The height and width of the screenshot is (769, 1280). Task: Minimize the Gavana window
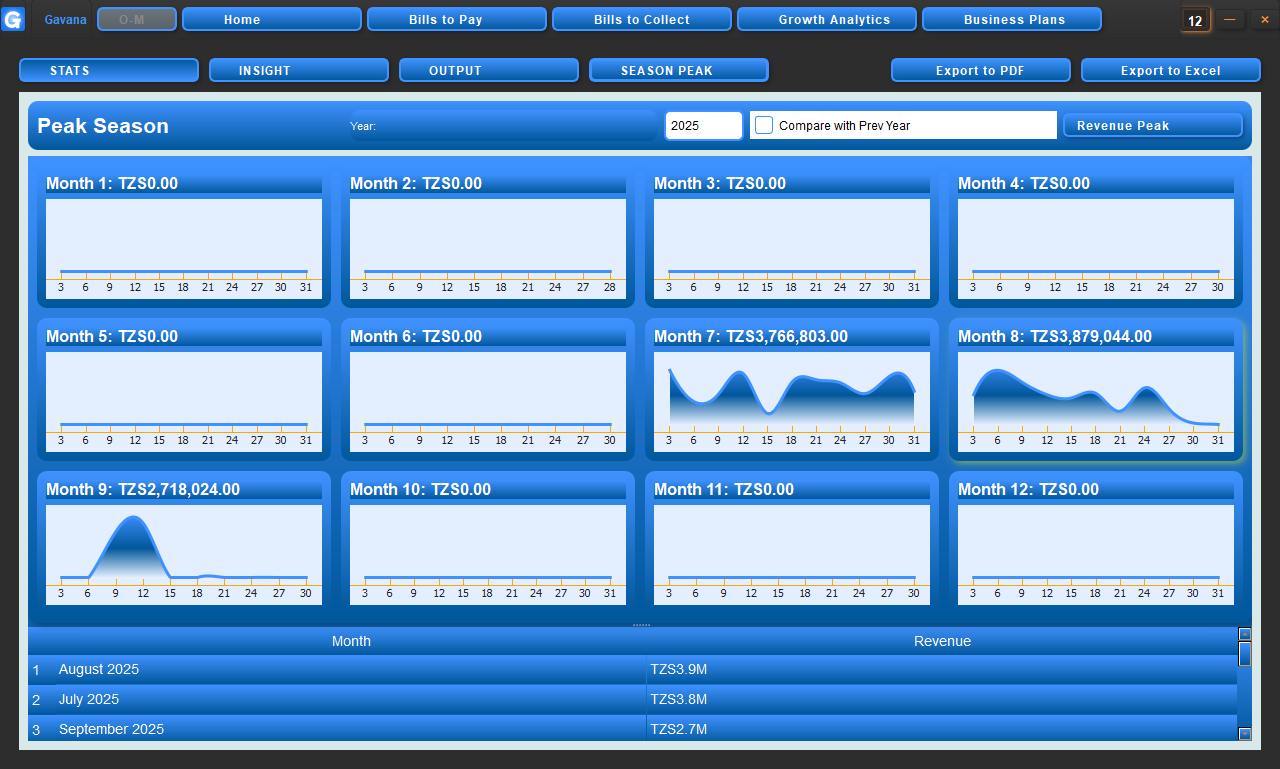click(1230, 19)
